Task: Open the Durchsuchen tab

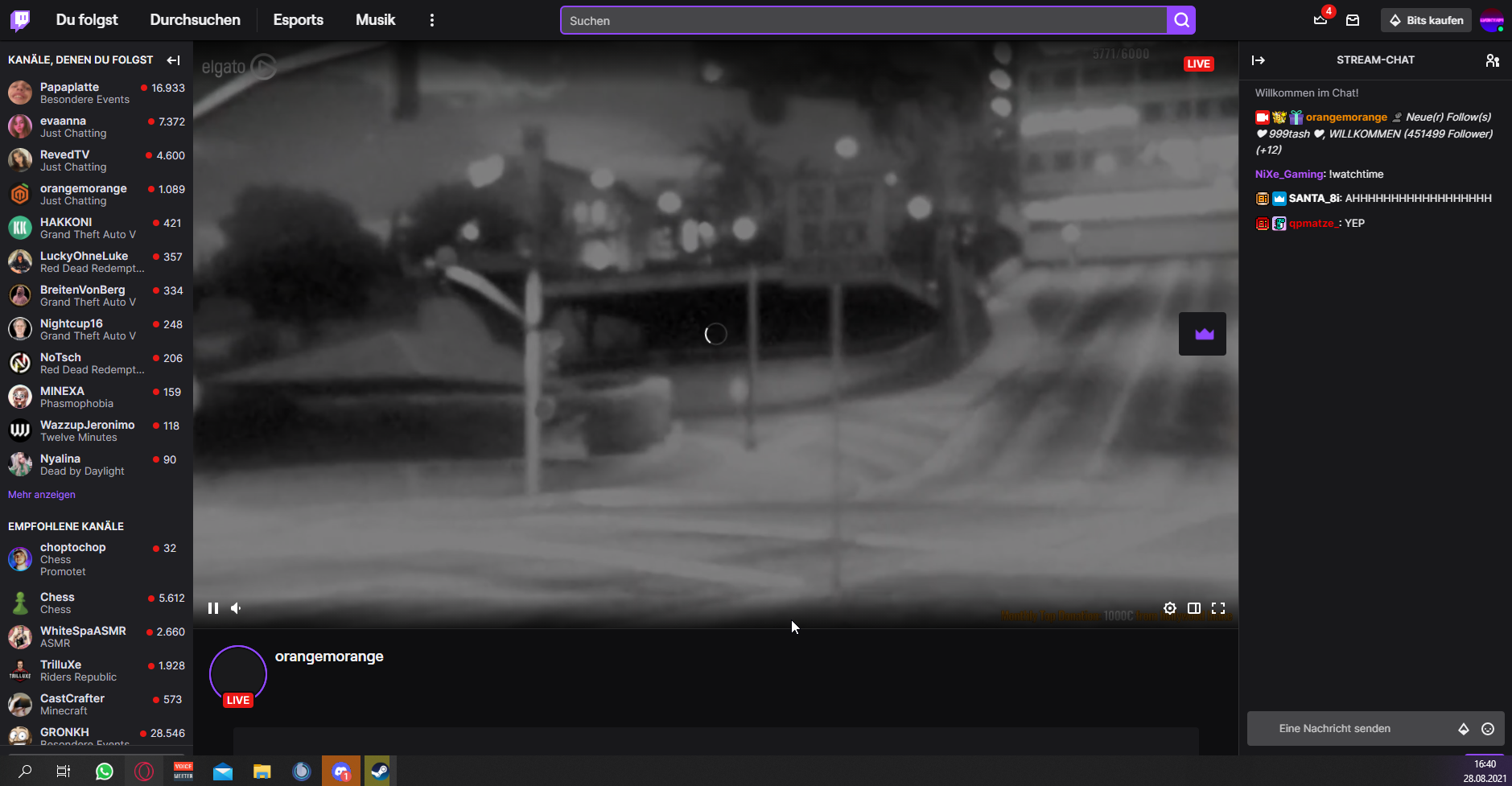Action: pyautogui.click(x=195, y=20)
